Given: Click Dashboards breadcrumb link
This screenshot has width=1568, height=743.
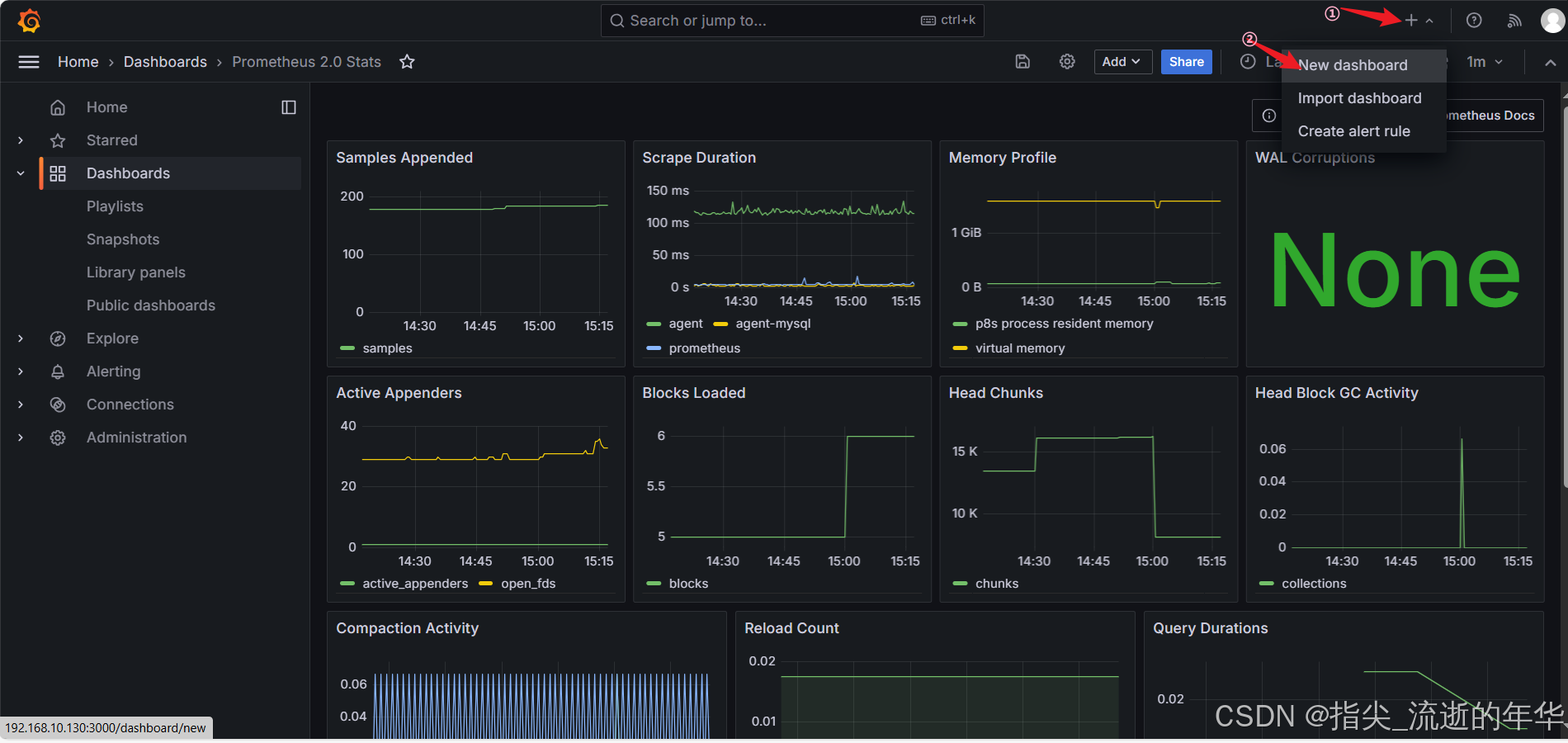Looking at the screenshot, I should [165, 62].
